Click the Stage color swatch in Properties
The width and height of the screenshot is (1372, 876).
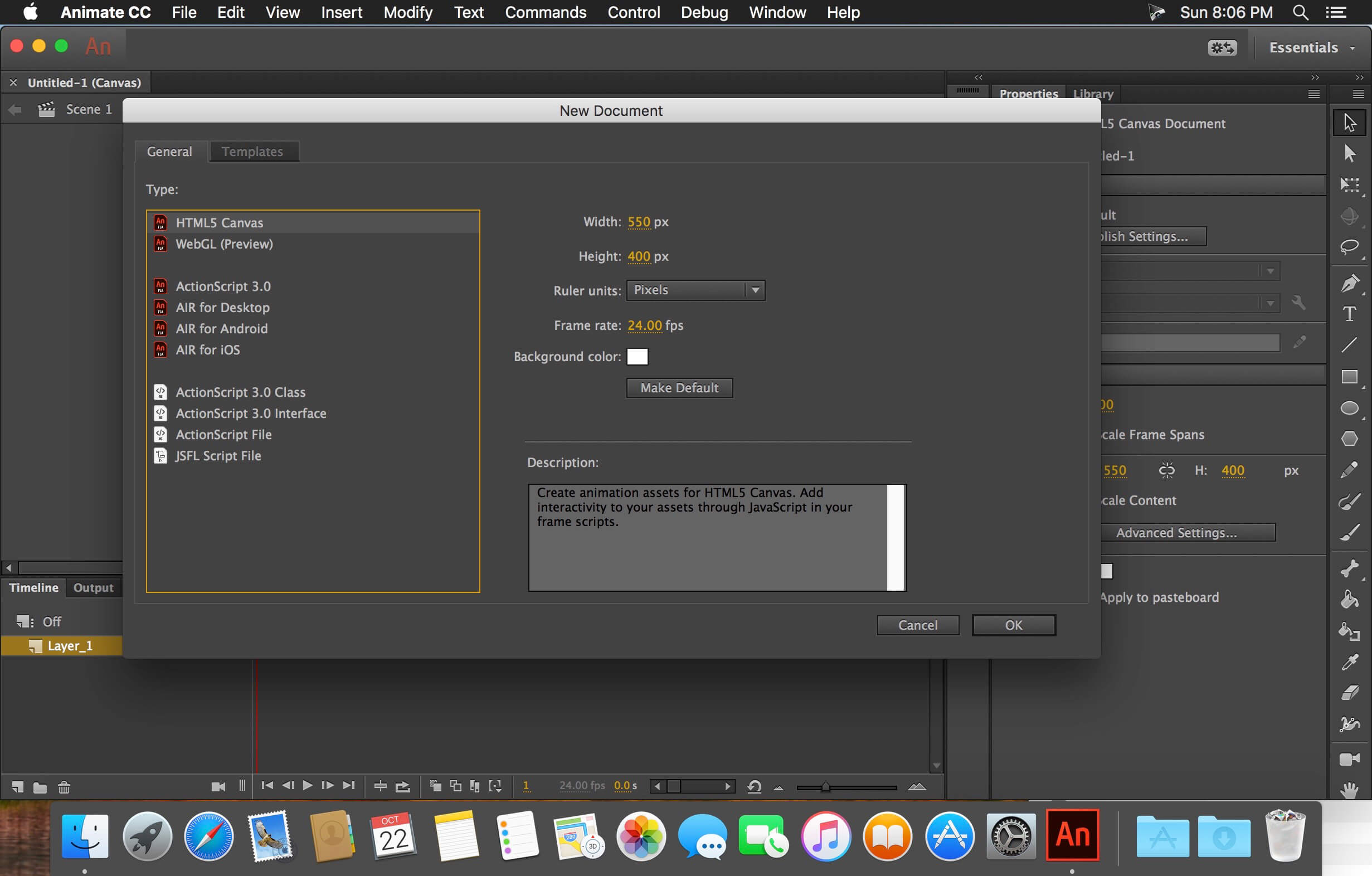point(1107,571)
